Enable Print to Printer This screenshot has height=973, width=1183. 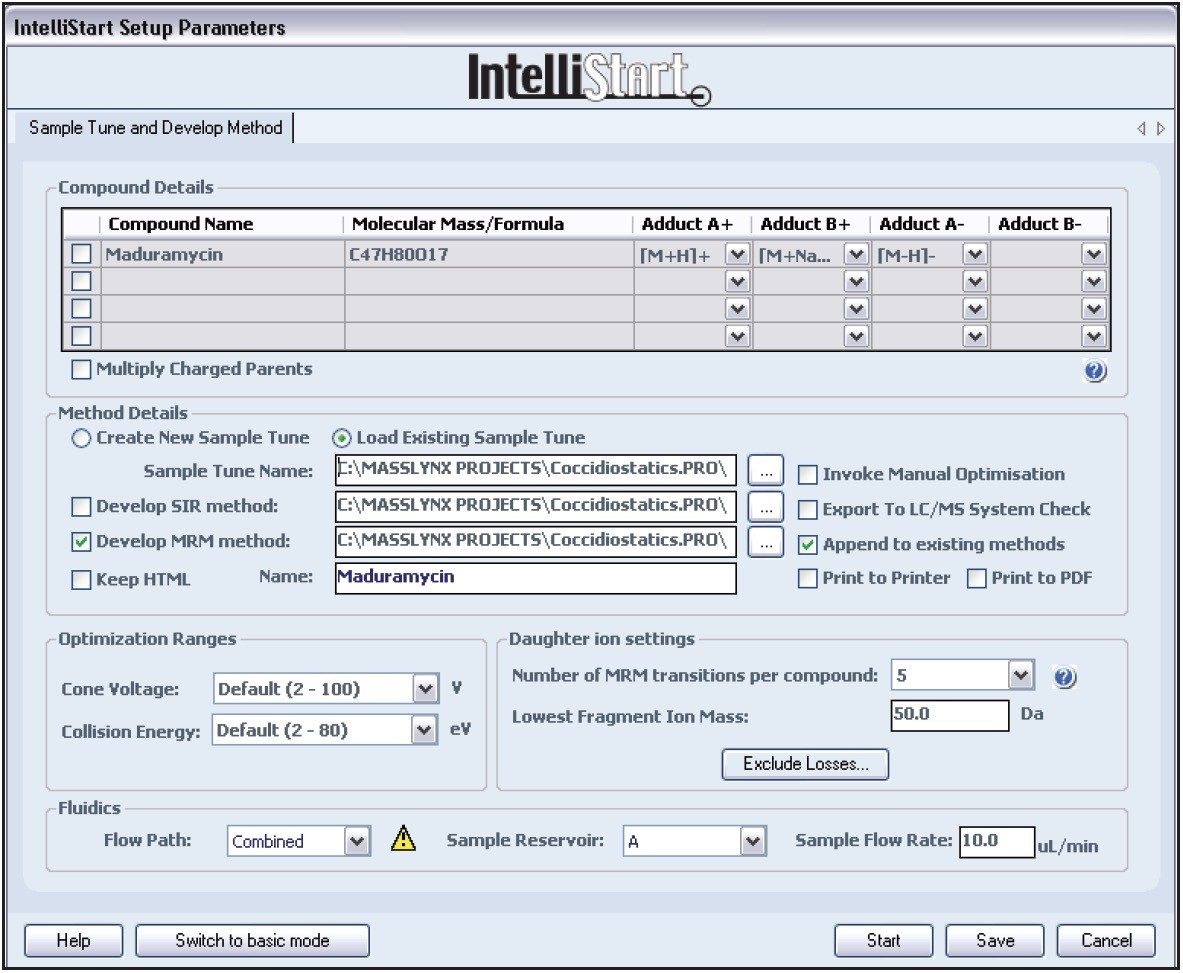click(x=807, y=579)
